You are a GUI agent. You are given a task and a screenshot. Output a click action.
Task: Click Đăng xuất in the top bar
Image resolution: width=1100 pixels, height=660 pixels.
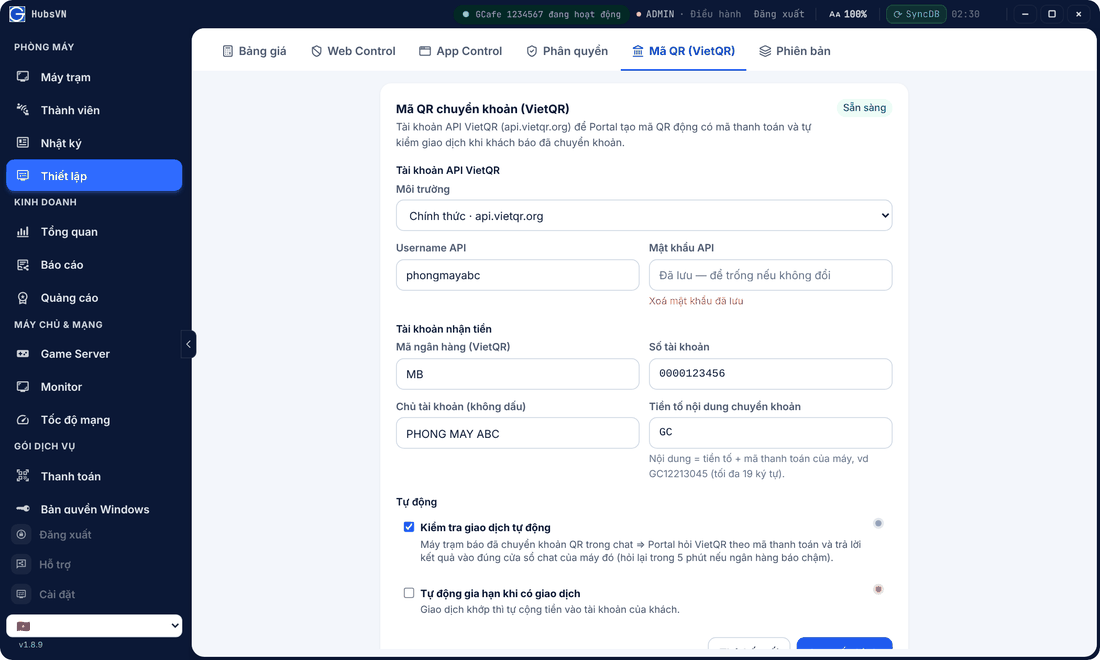(x=779, y=14)
